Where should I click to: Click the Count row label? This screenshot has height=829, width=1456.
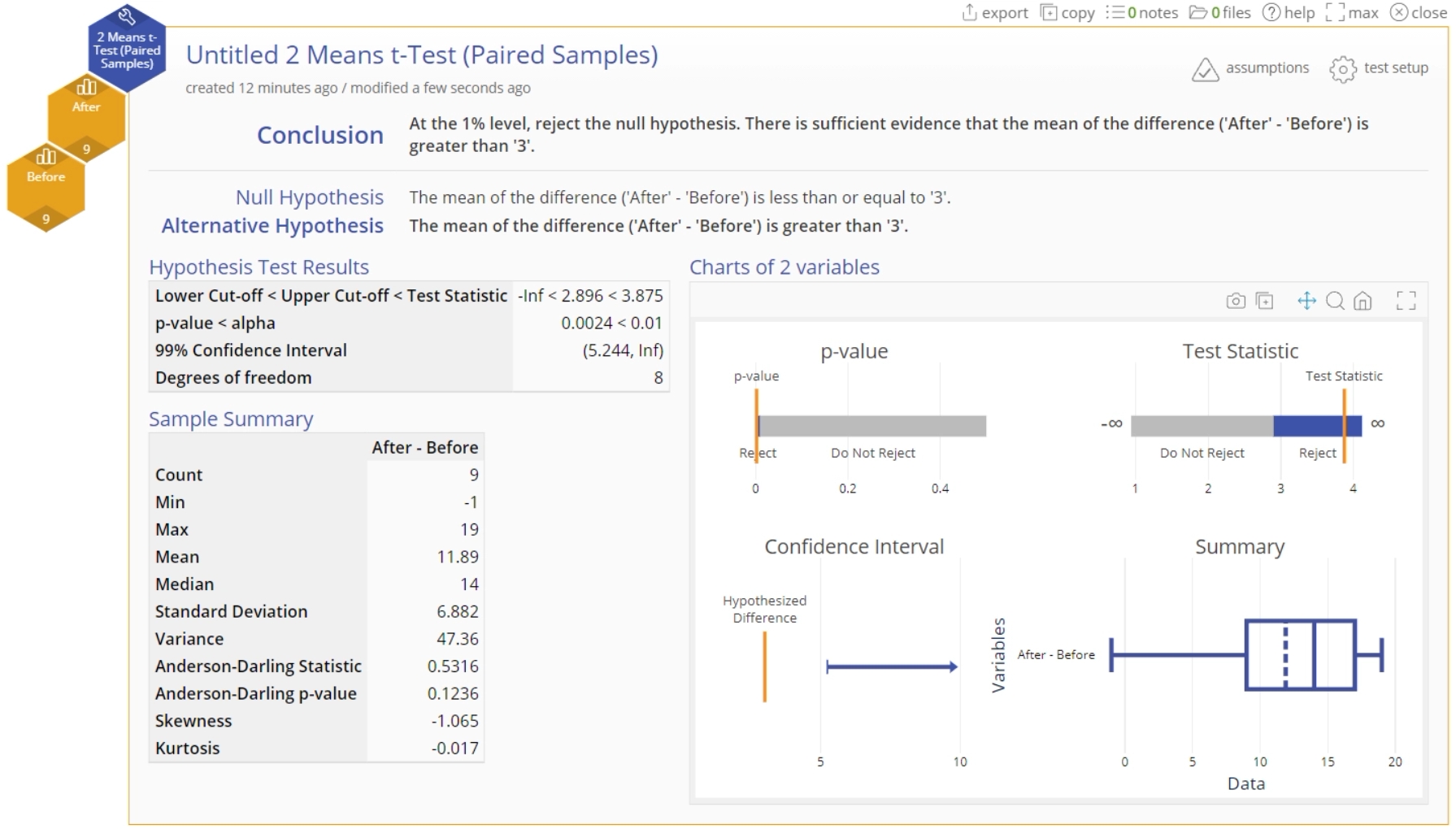click(x=179, y=475)
